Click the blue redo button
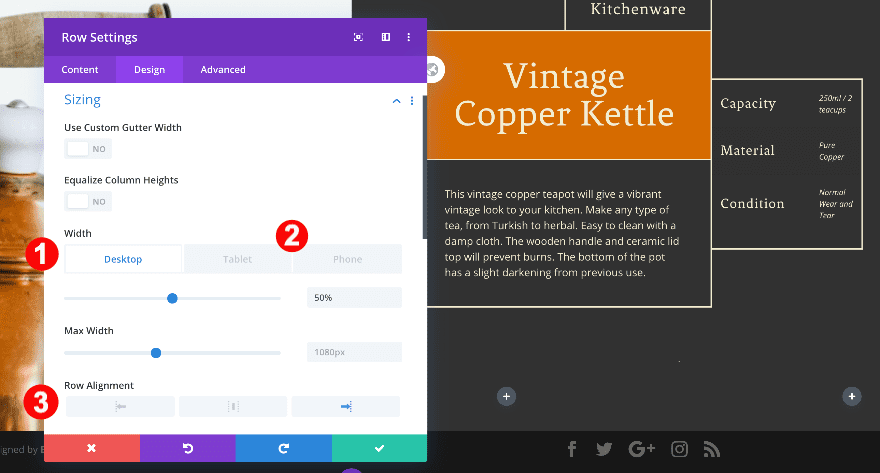This screenshot has width=880, height=473. pos(283,448)
